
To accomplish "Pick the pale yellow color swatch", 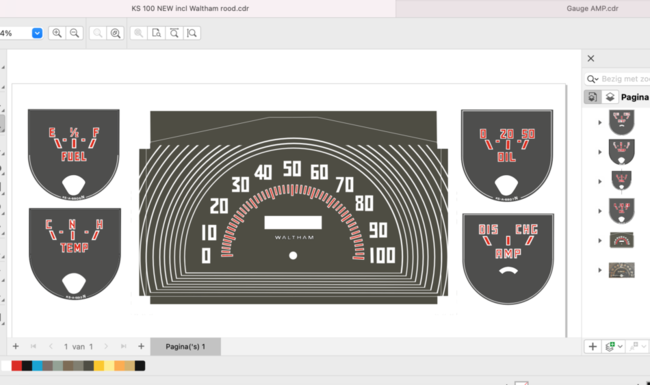I will click(109, 366).
